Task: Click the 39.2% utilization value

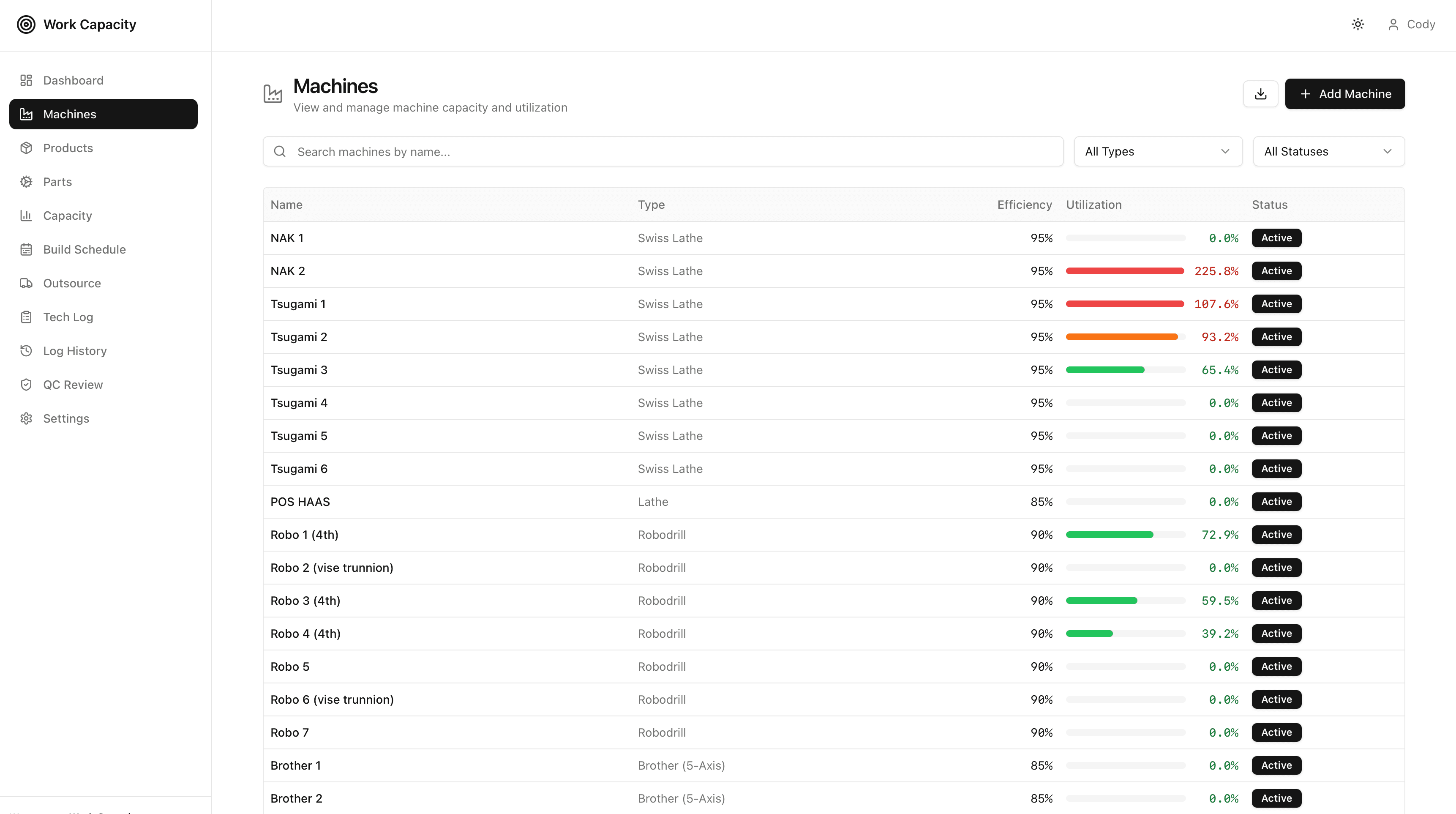Action: point(1220,634)
